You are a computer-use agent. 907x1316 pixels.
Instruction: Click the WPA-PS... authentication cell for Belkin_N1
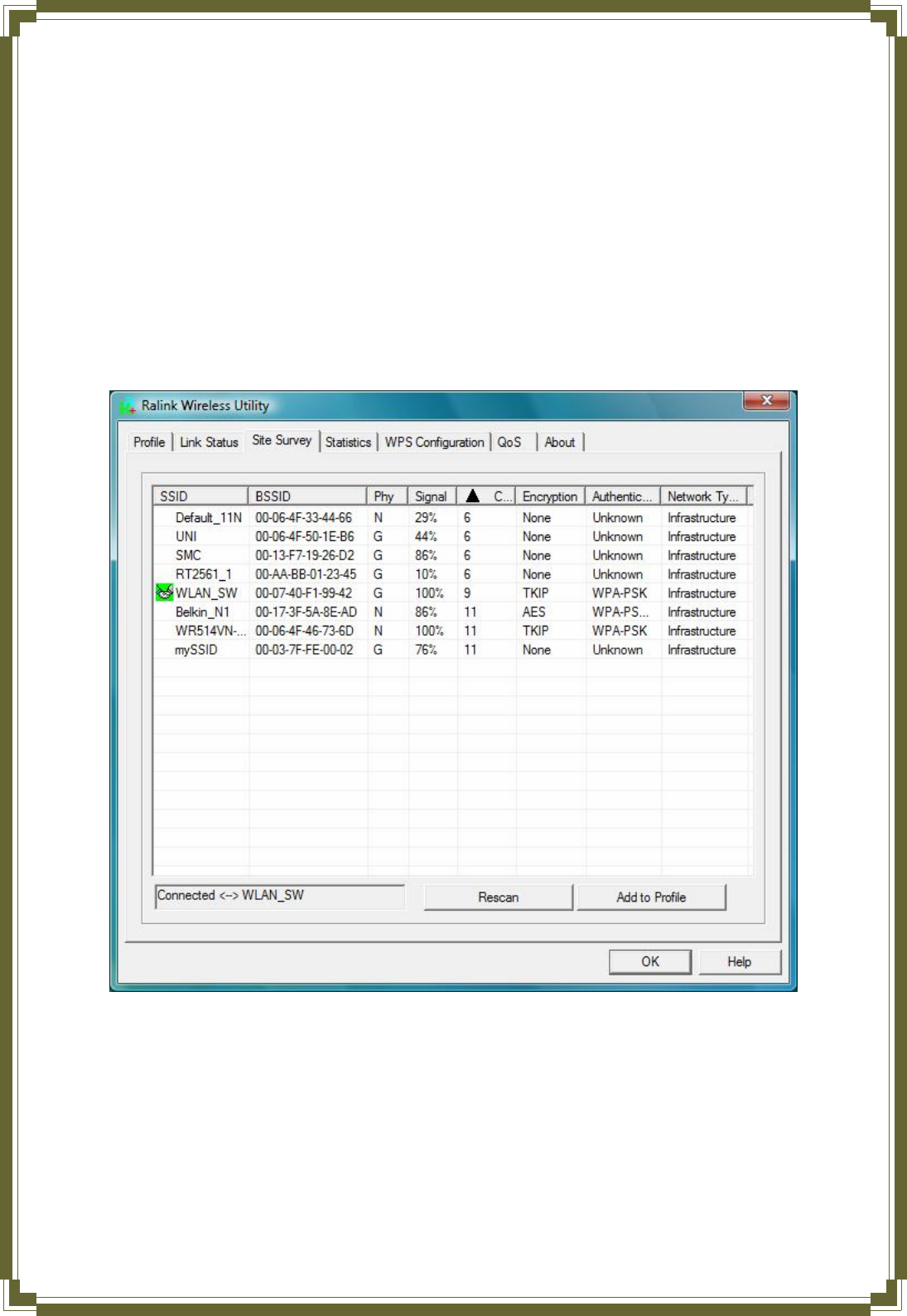tap(620, 612)
